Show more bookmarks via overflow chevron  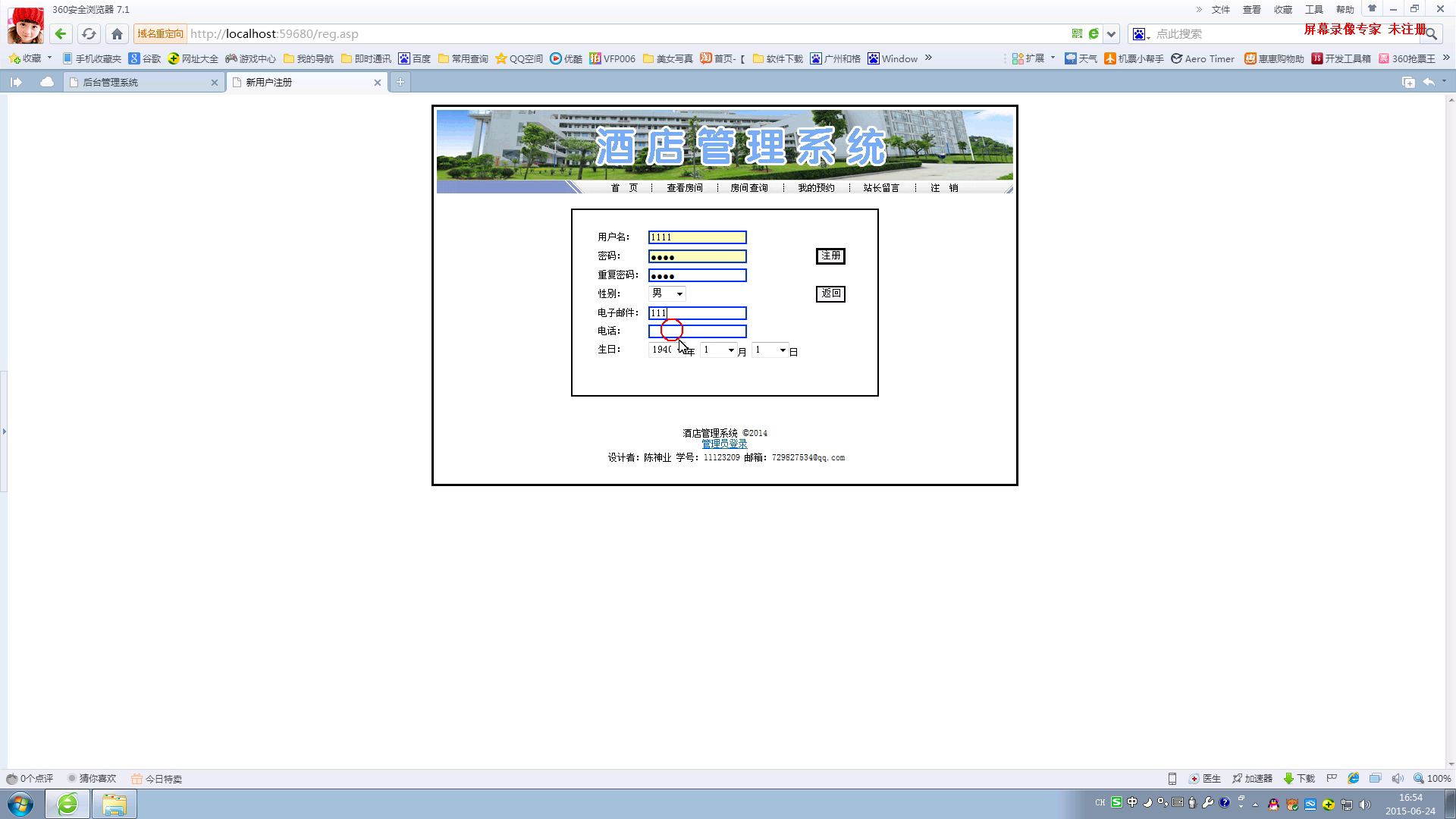click(928, 58)
